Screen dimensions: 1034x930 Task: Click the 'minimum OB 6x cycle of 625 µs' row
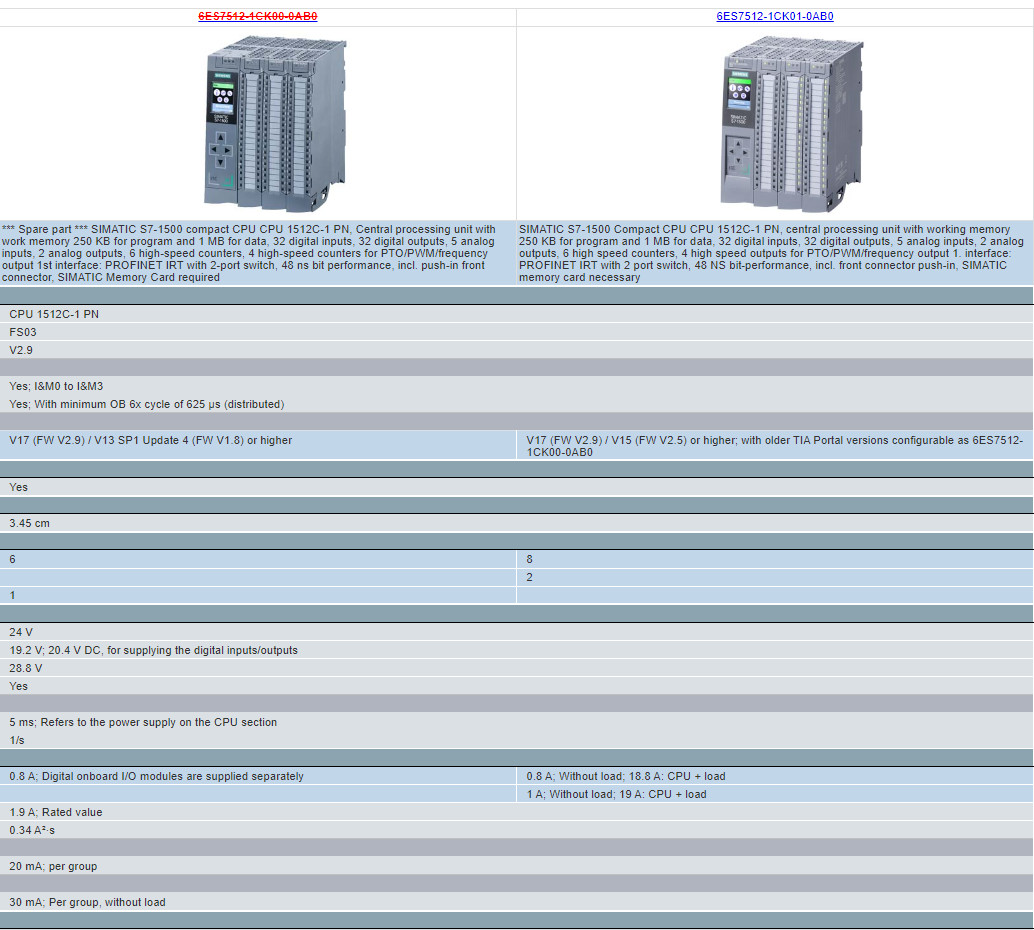[x=516, y=404]
